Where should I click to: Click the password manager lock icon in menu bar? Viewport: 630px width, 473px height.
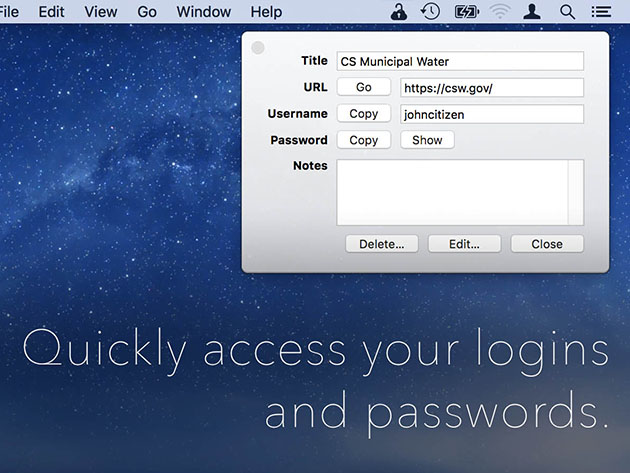point(399,12)
